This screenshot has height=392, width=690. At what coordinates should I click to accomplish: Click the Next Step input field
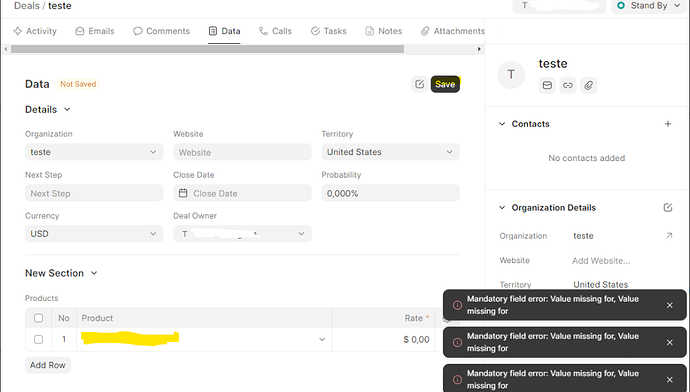(94, 193)
